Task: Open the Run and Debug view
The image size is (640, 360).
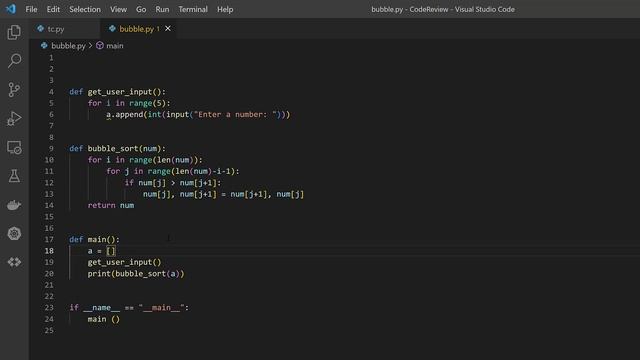Action: point(14,118)
